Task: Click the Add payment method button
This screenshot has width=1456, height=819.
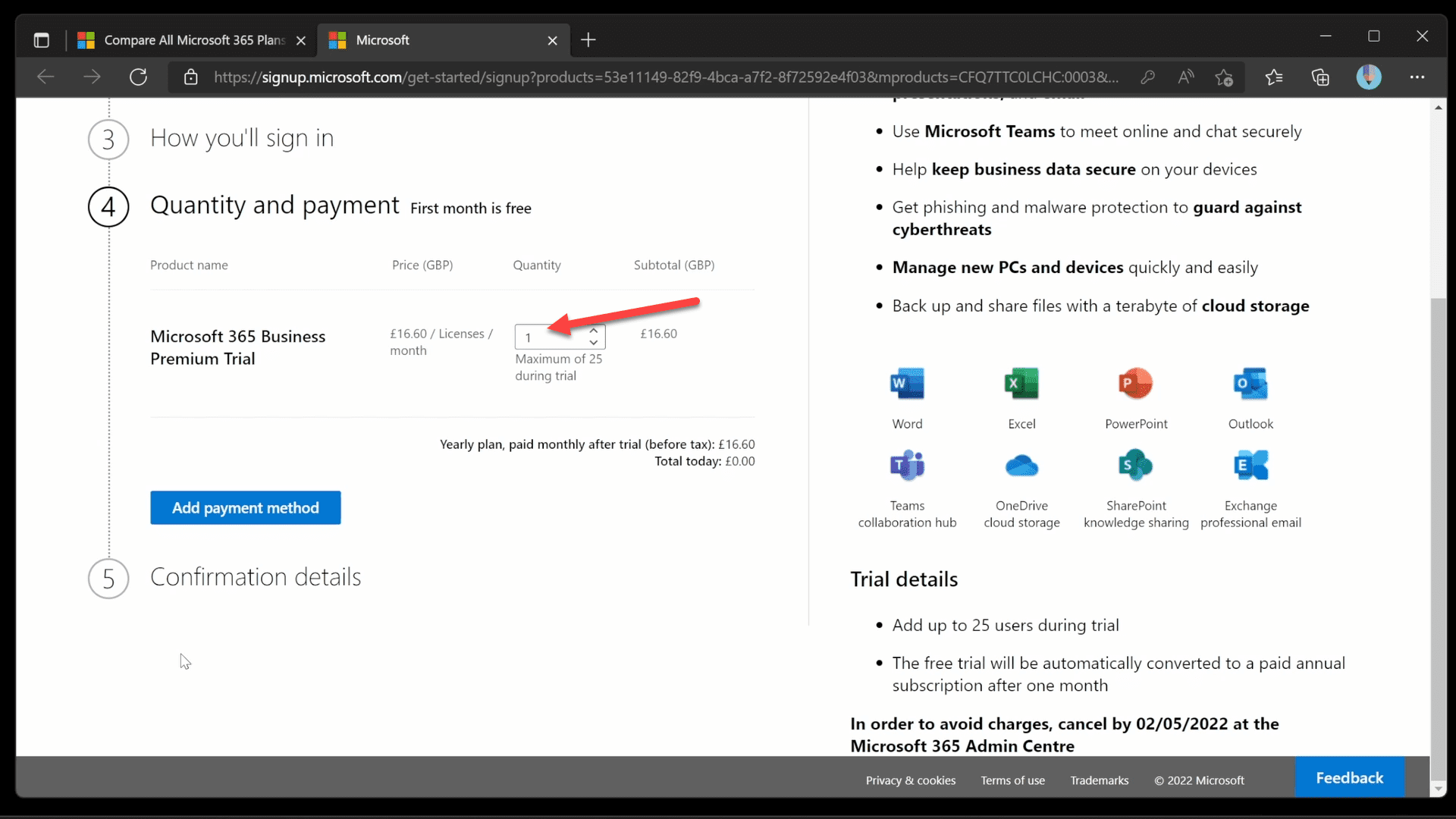Action: coord(245,507)
